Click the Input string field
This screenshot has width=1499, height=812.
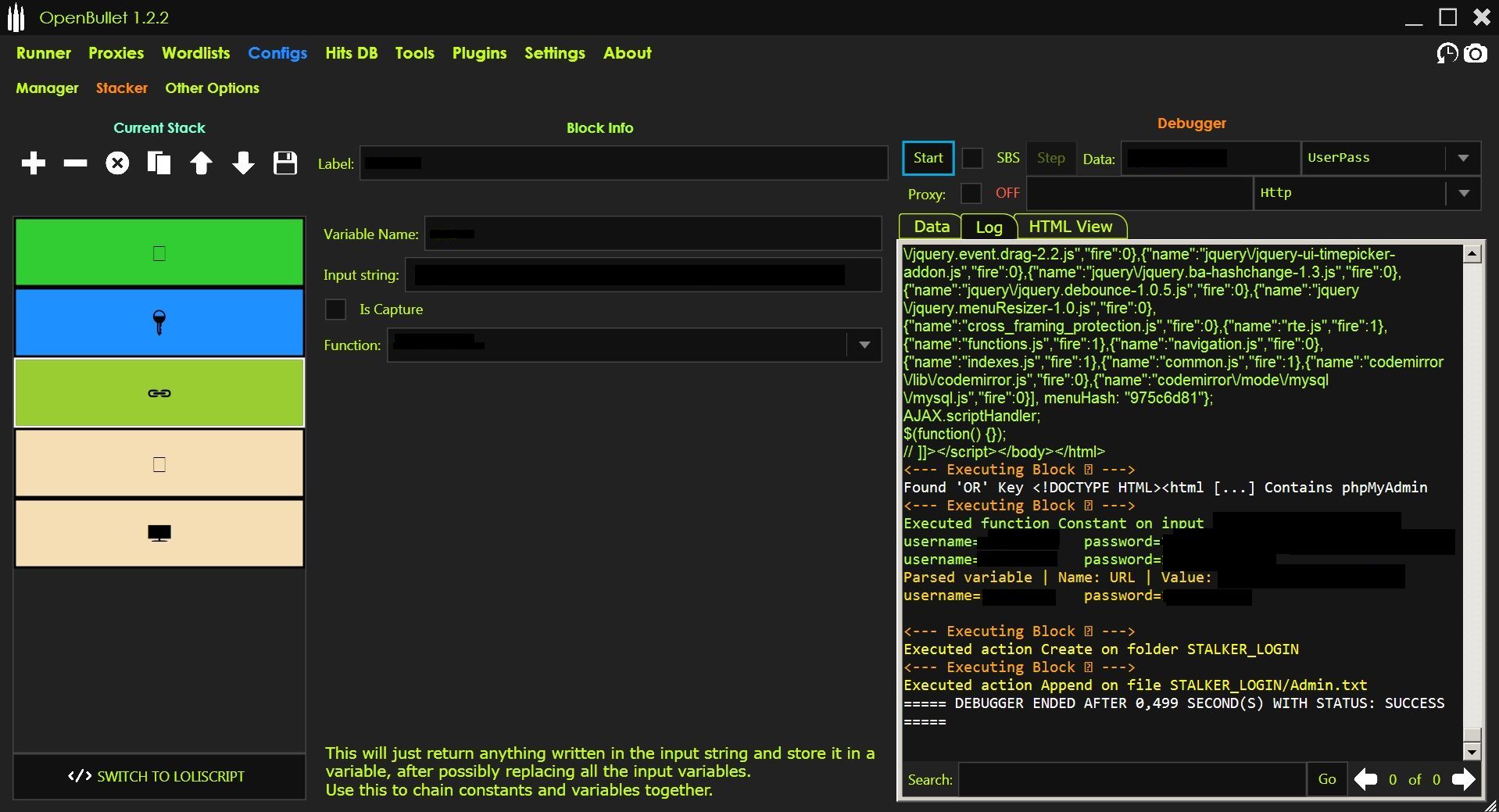coord(643,275)
